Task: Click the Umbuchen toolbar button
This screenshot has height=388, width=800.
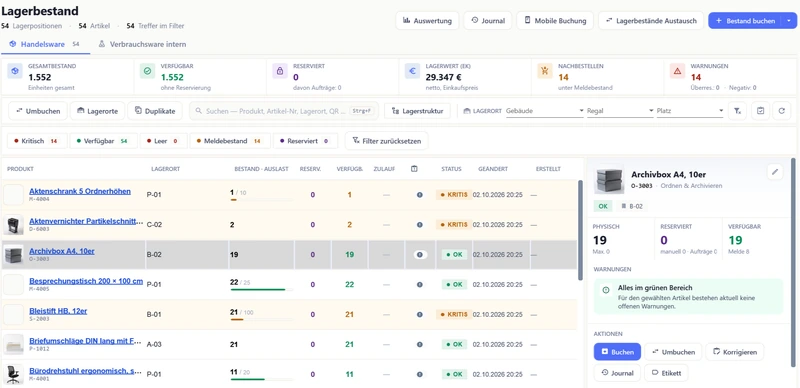Action: [x=38, y=111]
